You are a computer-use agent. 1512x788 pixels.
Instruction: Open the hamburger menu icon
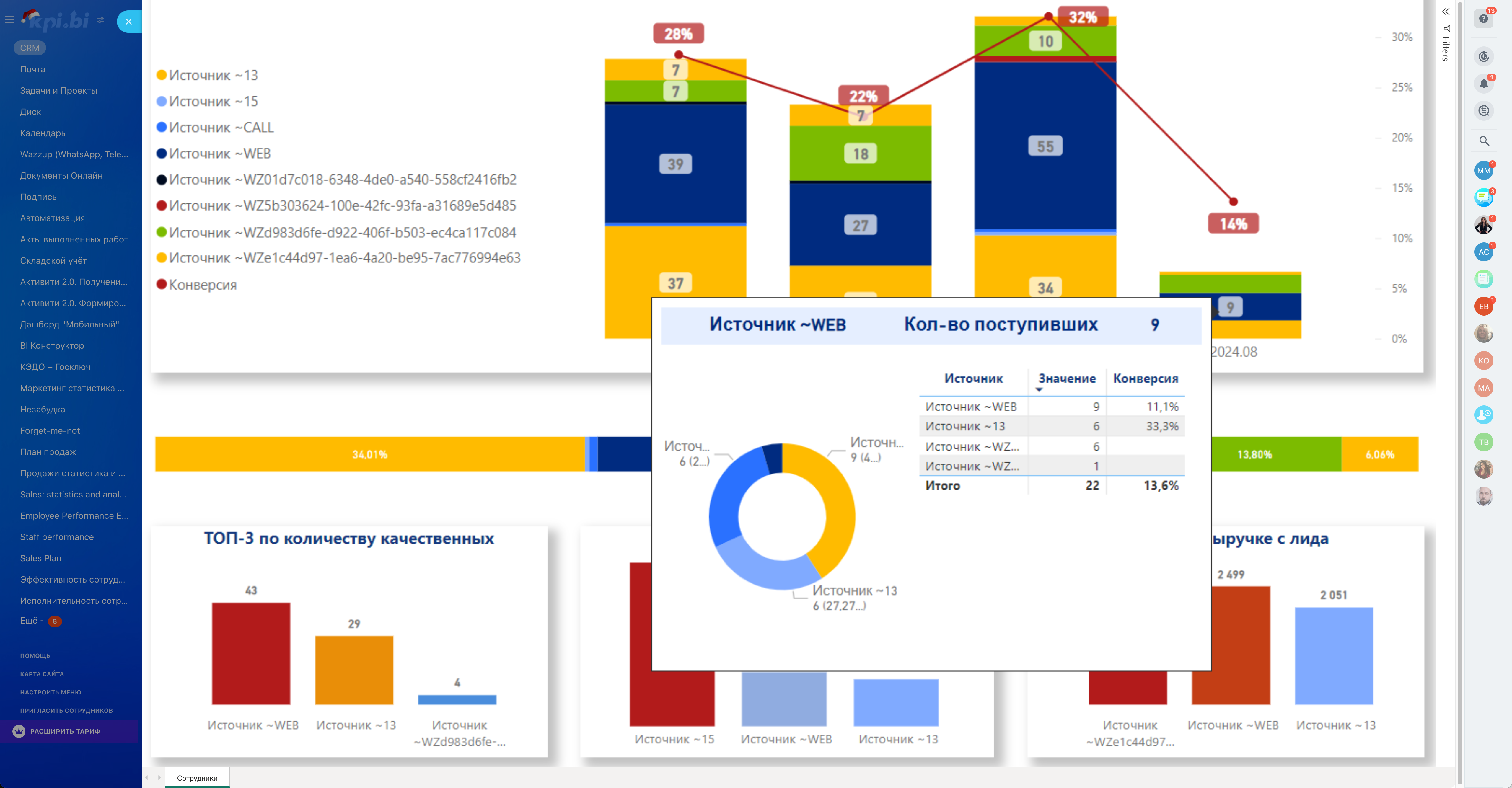[9, 19]
